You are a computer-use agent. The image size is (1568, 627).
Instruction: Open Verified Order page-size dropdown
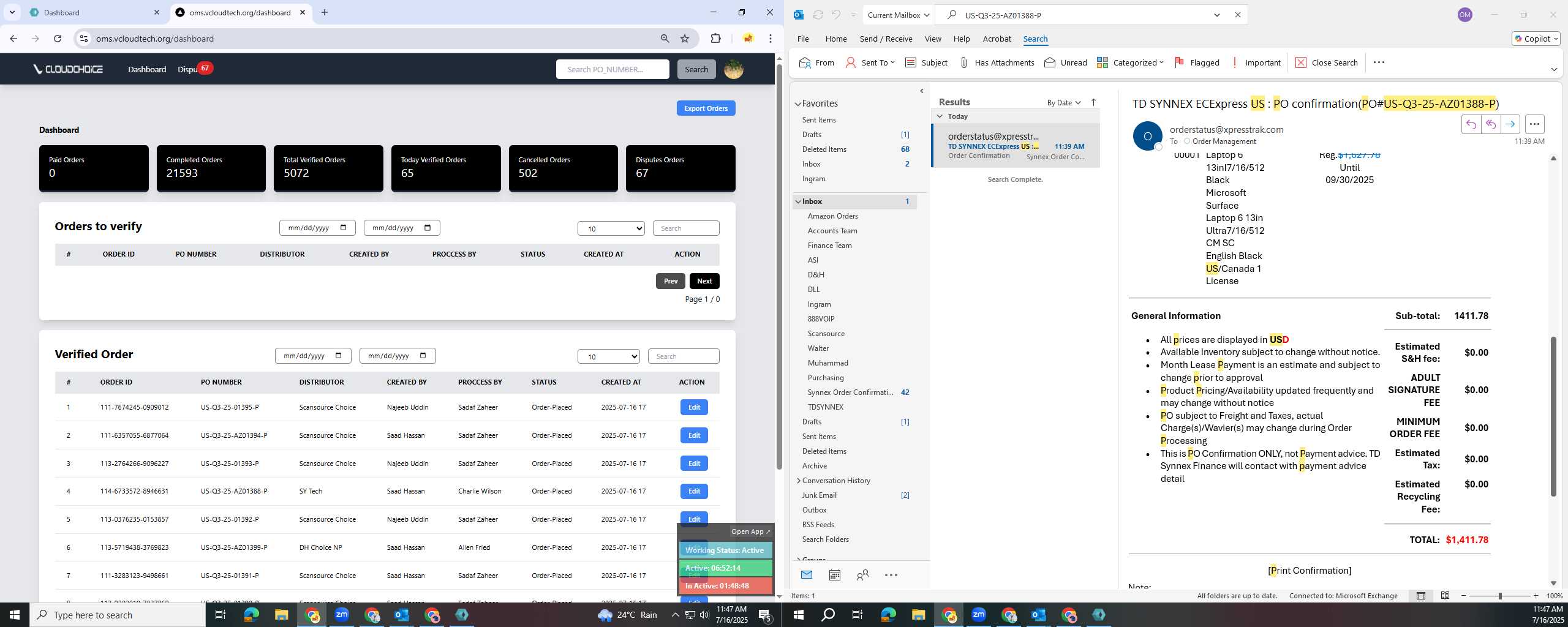click(608, 356)
